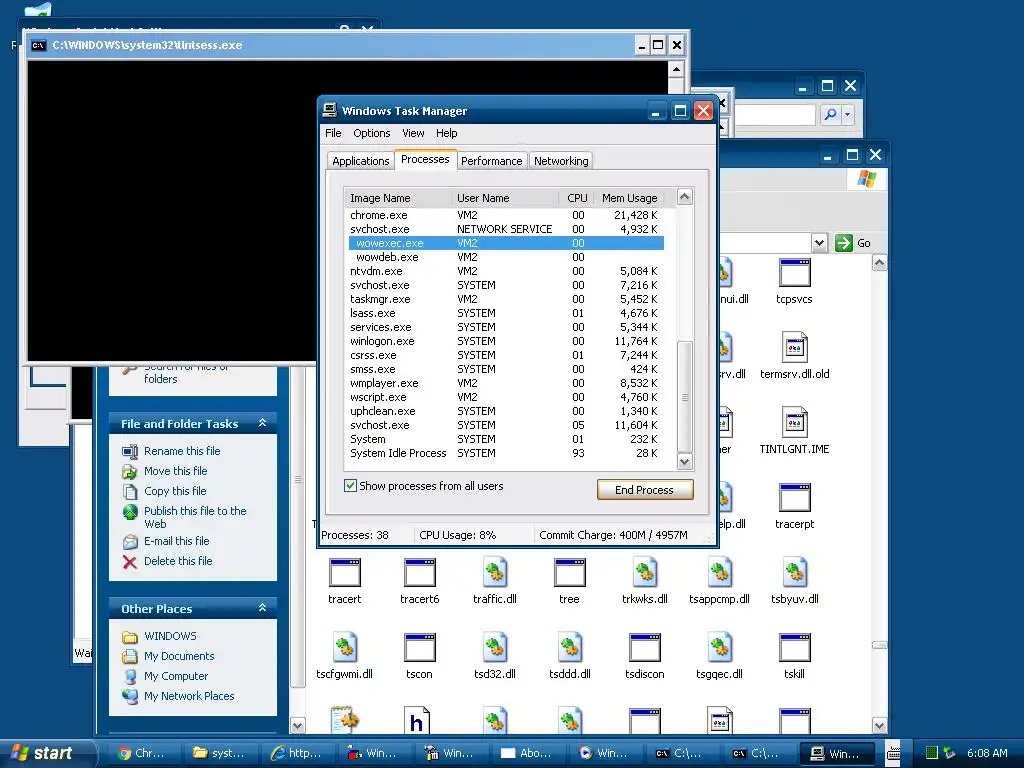Open the address bar dropdown arrow
The image size is (1024, 768).
point(820,243)
